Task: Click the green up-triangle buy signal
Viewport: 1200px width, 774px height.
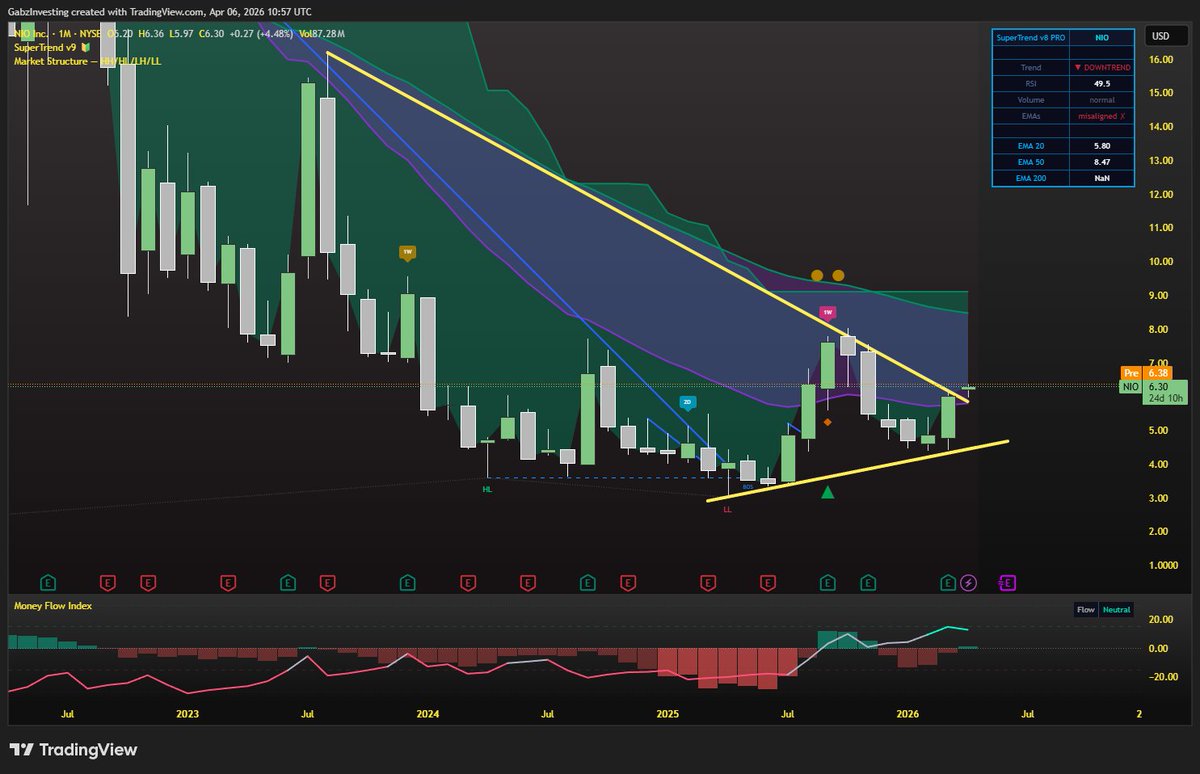Action: click(827, 492)
